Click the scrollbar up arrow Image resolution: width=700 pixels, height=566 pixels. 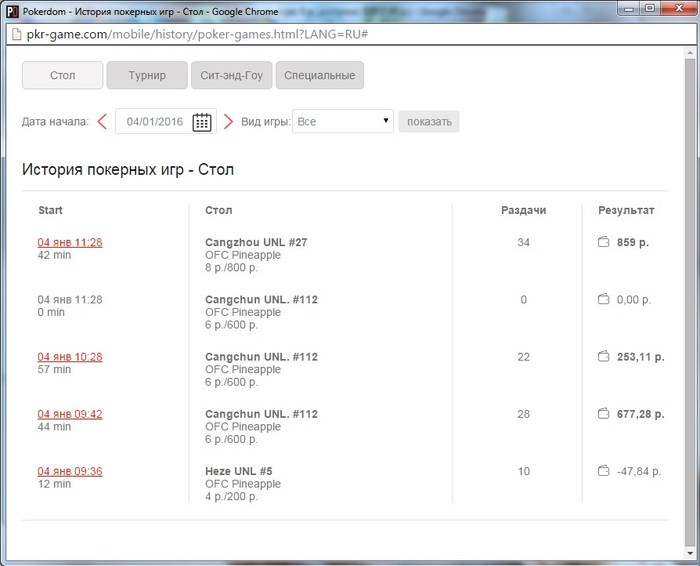(690, 52)
